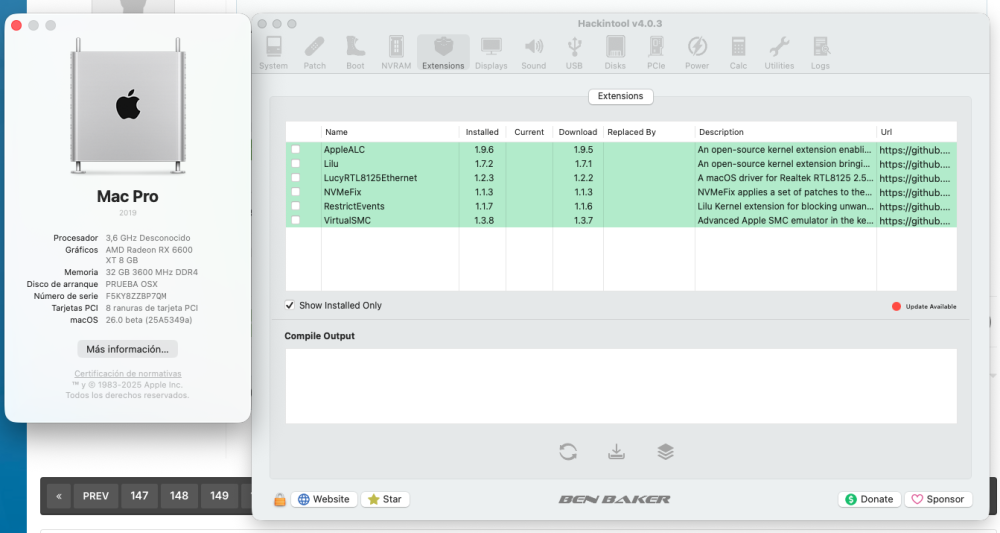Close the About This Mac window
This screenshot has width=1000, height=533.
[x=17, y=26]
